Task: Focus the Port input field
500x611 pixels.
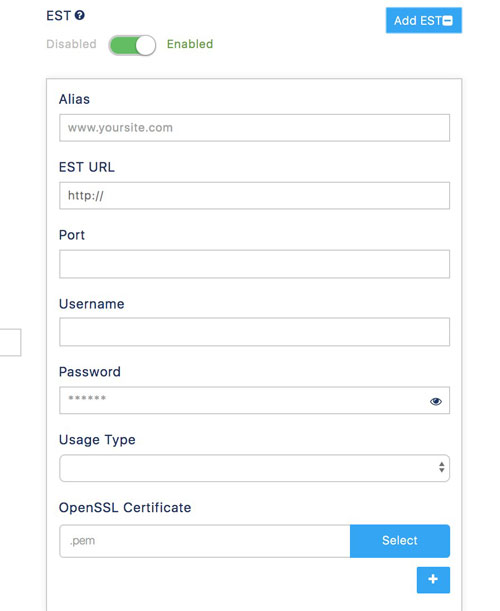Action: pyautogui.click(x=254, y=264)
